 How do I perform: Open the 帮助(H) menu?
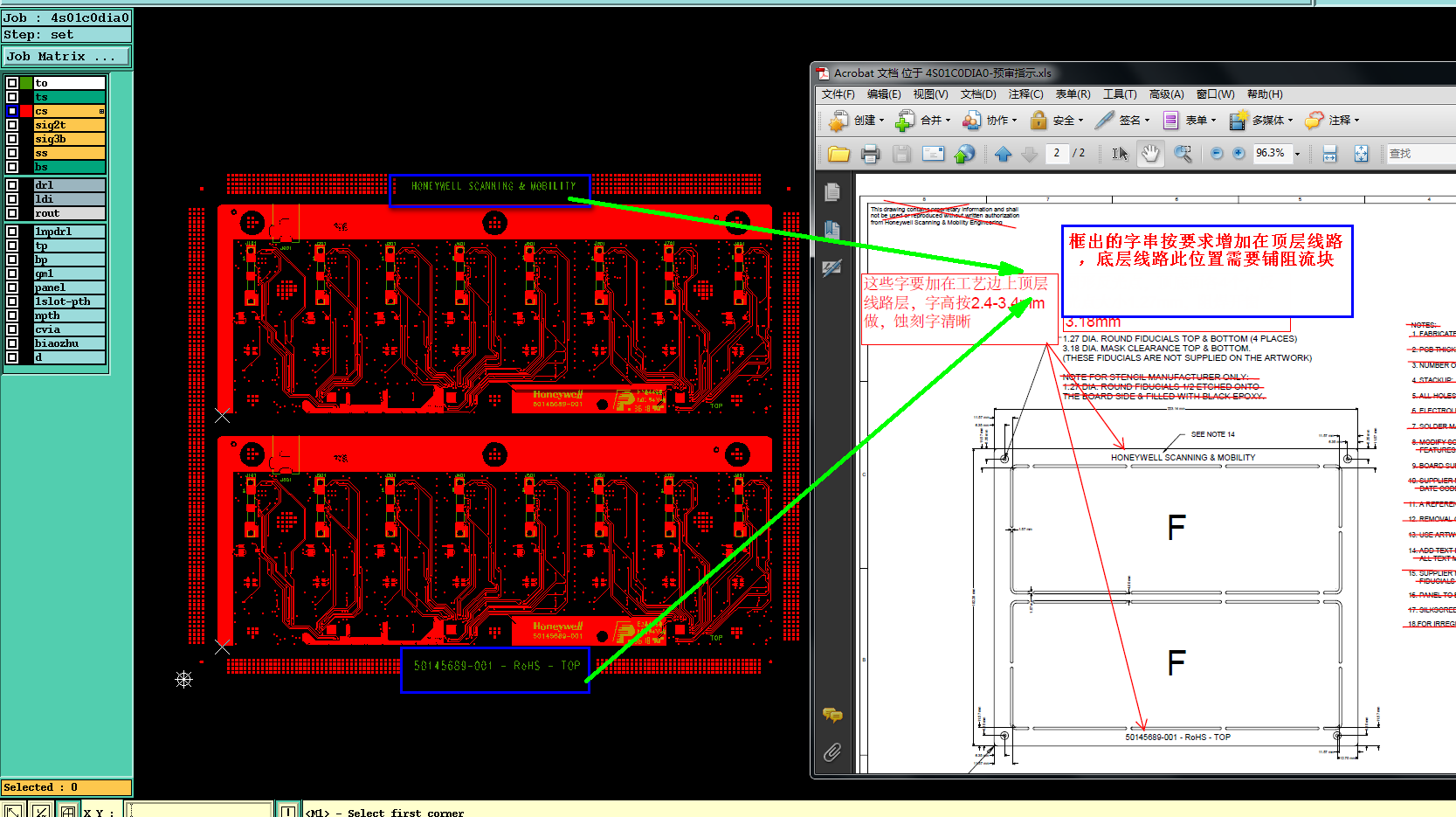(1265, 94)
